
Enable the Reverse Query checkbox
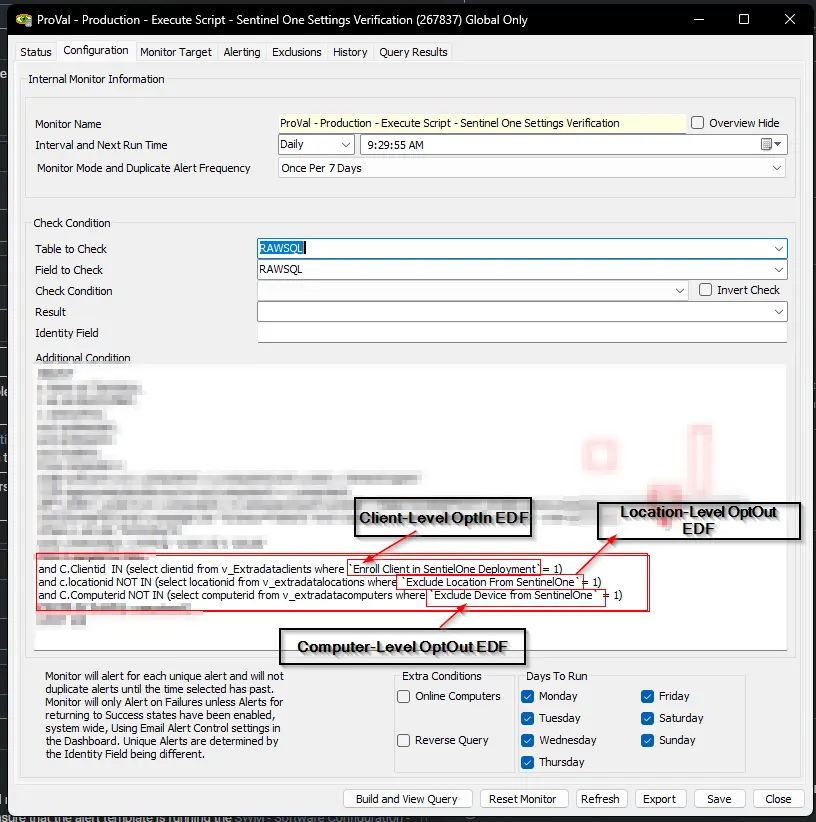(x=403, y=740)
